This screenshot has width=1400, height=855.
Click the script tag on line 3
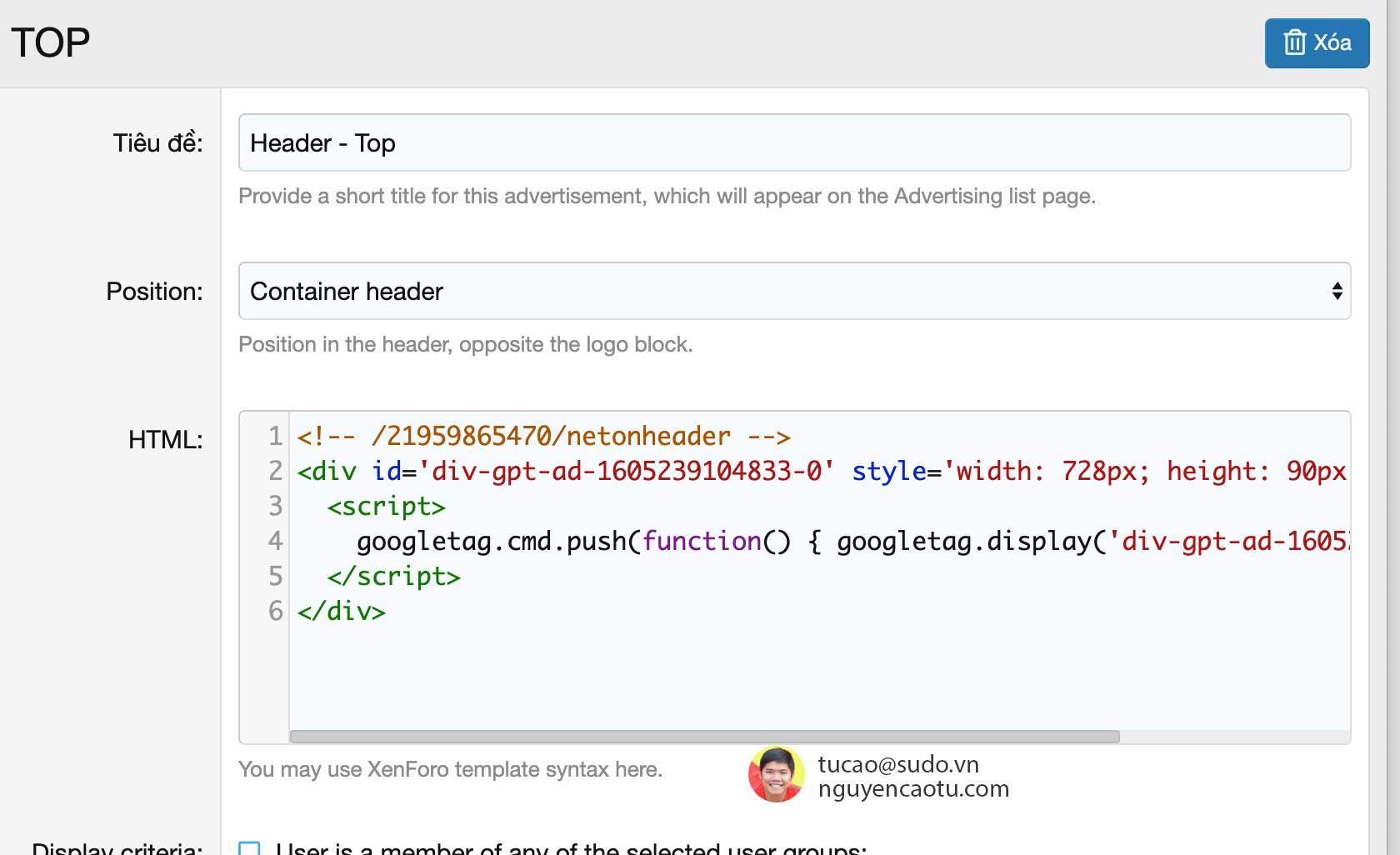(386, 506)
